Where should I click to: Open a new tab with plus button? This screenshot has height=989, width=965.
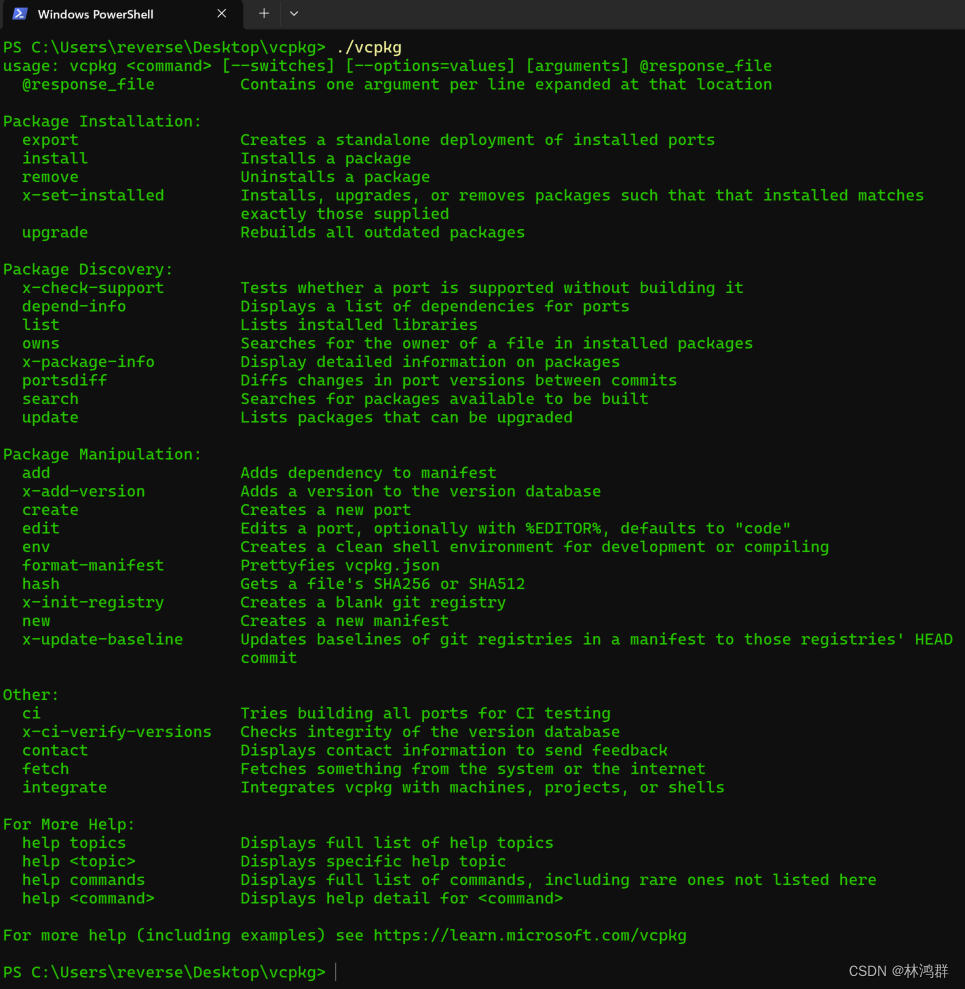click(264, 13)
